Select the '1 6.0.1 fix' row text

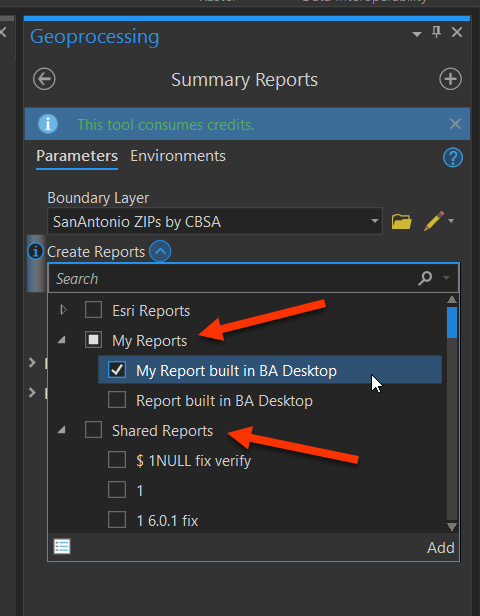point(167,521)
